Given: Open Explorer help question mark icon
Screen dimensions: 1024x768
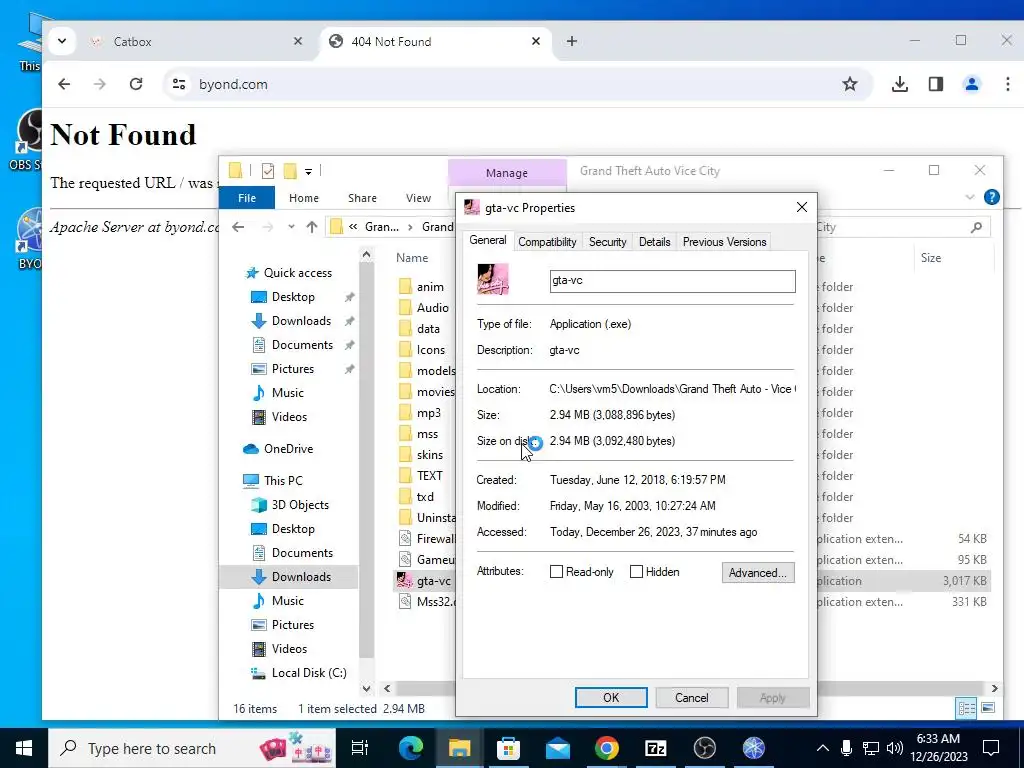Looking at the screenshot, I should pyautogui.click(x=991, y=197).
